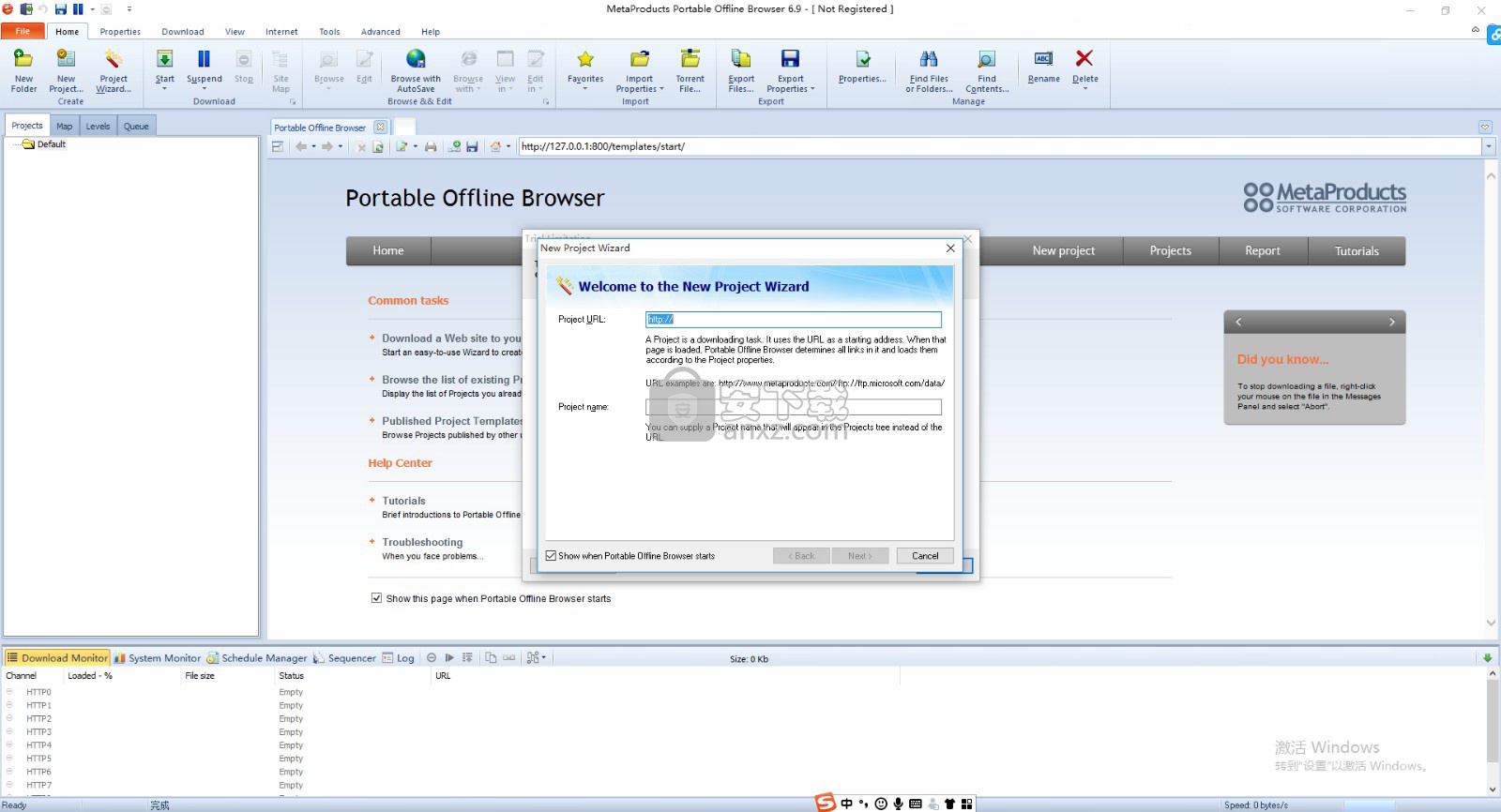This screenshot has height=812, width=1501.
Task: Close the Portable Offline Browser page tab
Action: (380, 127)
